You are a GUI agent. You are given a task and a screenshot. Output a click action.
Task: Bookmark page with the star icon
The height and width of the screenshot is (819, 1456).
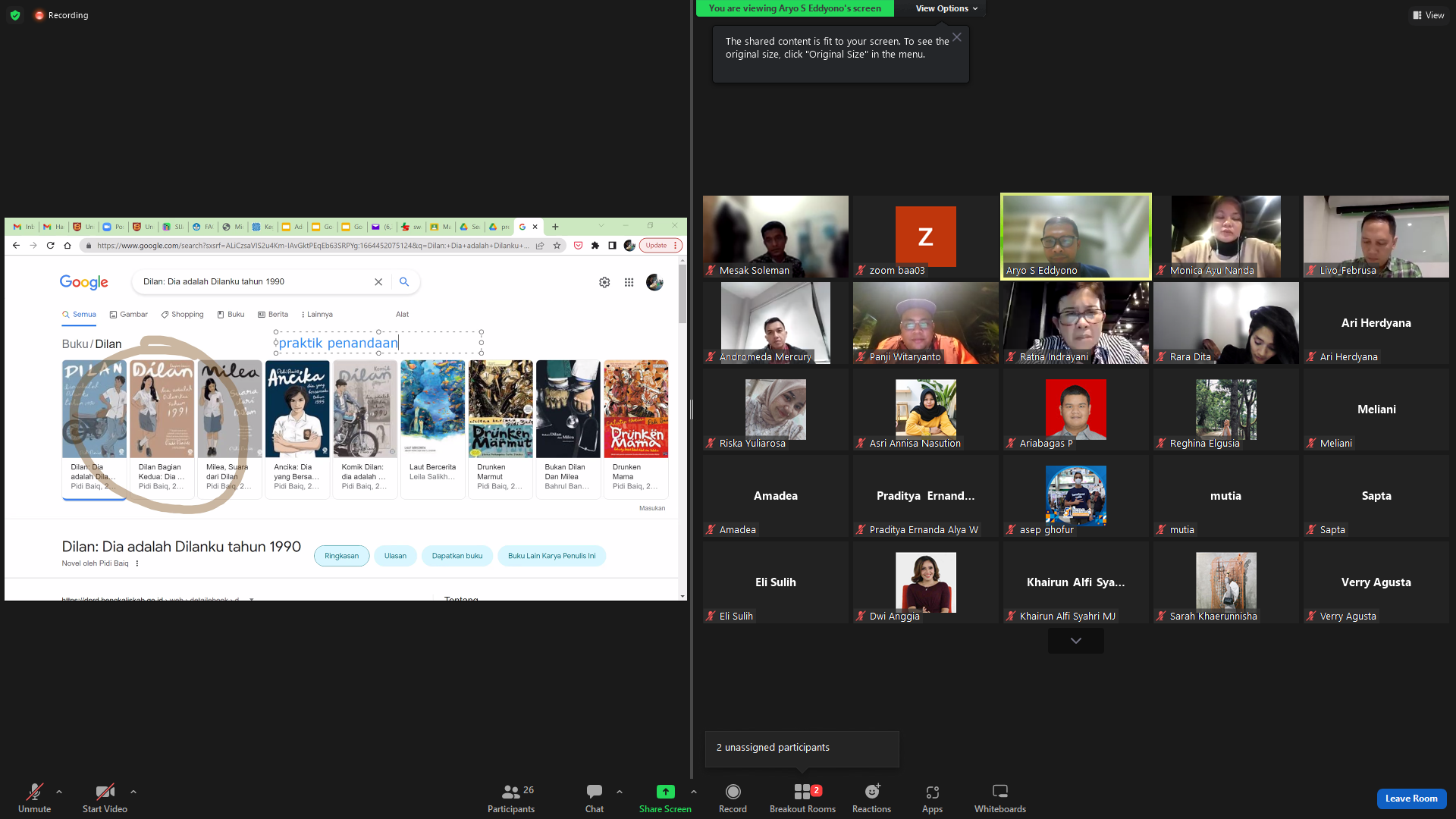[x=557, y=246]
